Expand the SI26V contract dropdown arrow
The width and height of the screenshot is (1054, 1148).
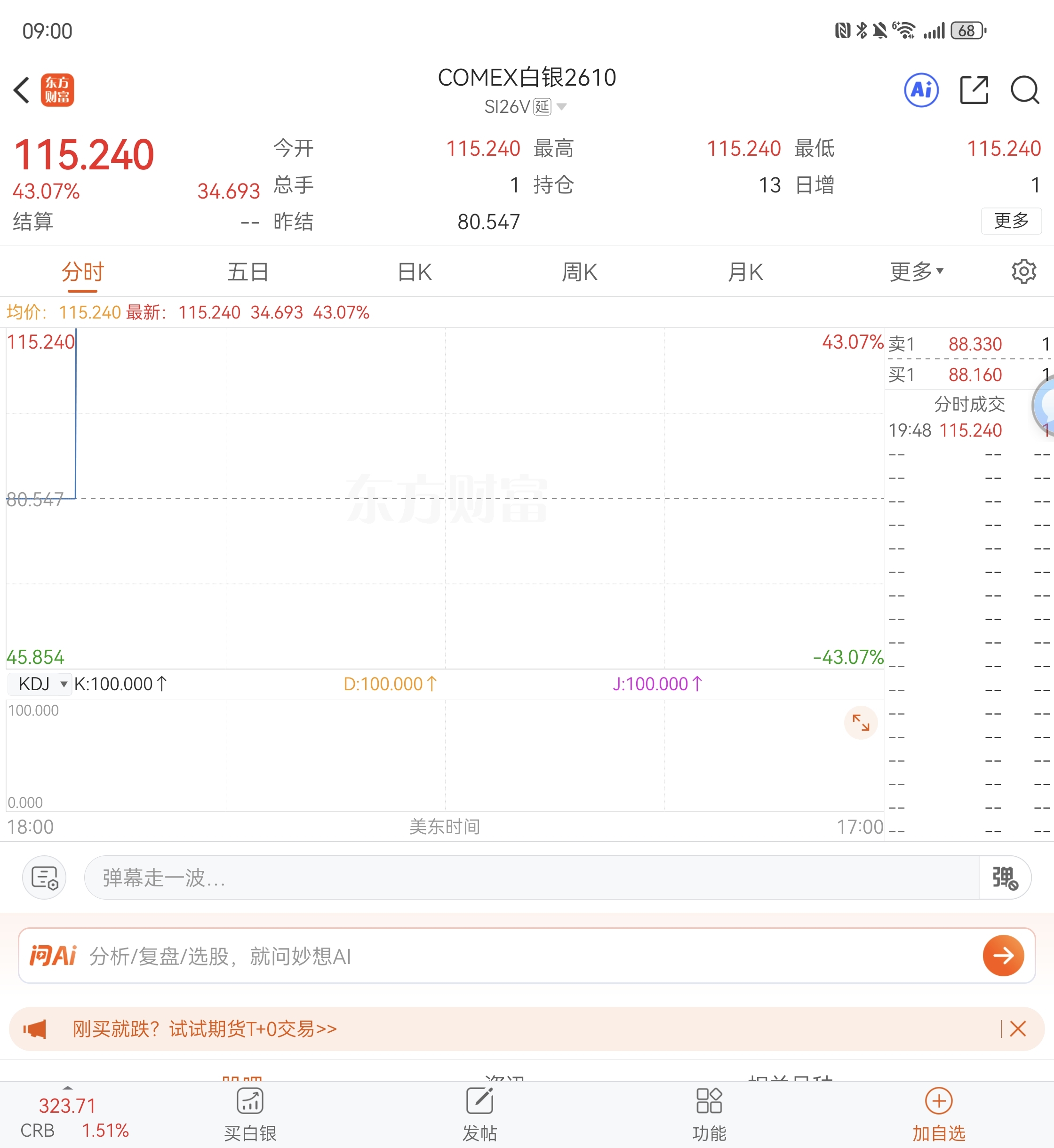click(x=561, y=107)
